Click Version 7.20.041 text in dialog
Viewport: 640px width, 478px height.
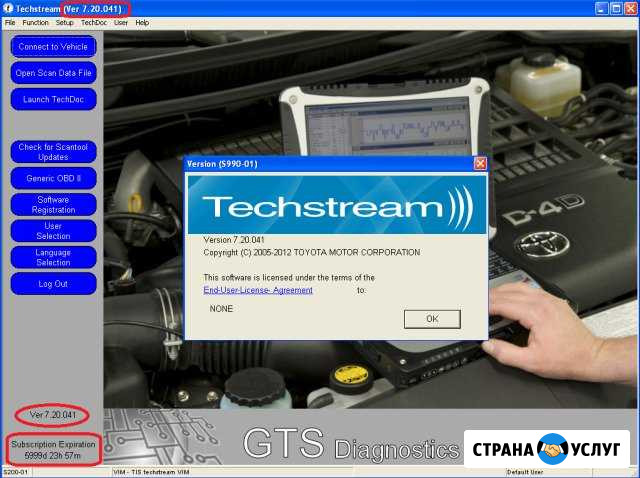tap(234, 240)
